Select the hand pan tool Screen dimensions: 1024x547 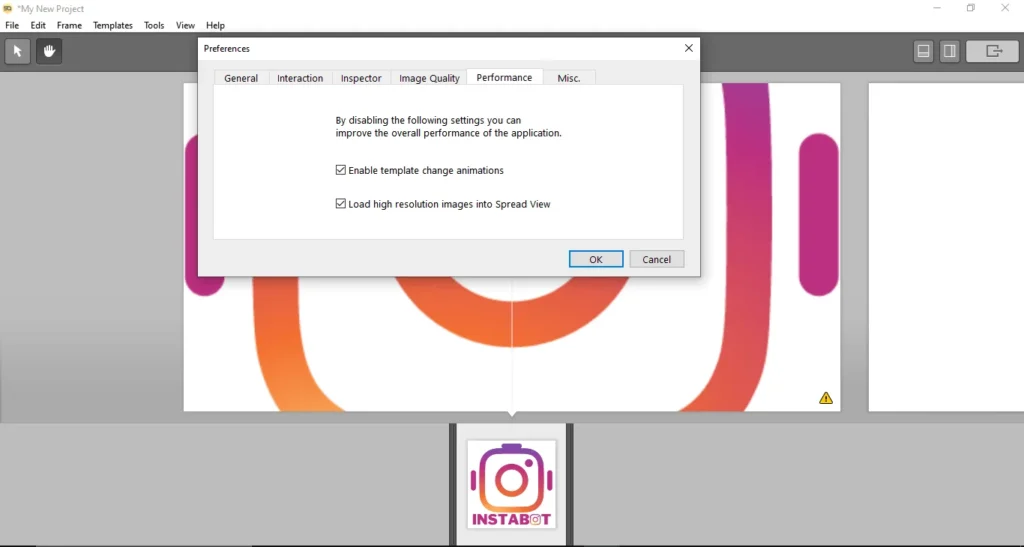pyautogui.click(x=49, y=51)
